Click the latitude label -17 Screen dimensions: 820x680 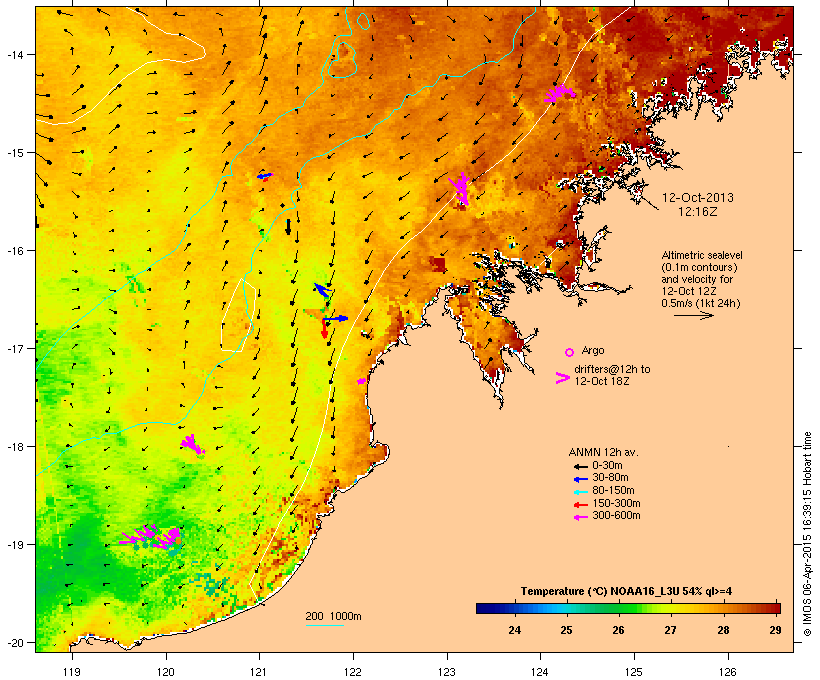(14, 348)
